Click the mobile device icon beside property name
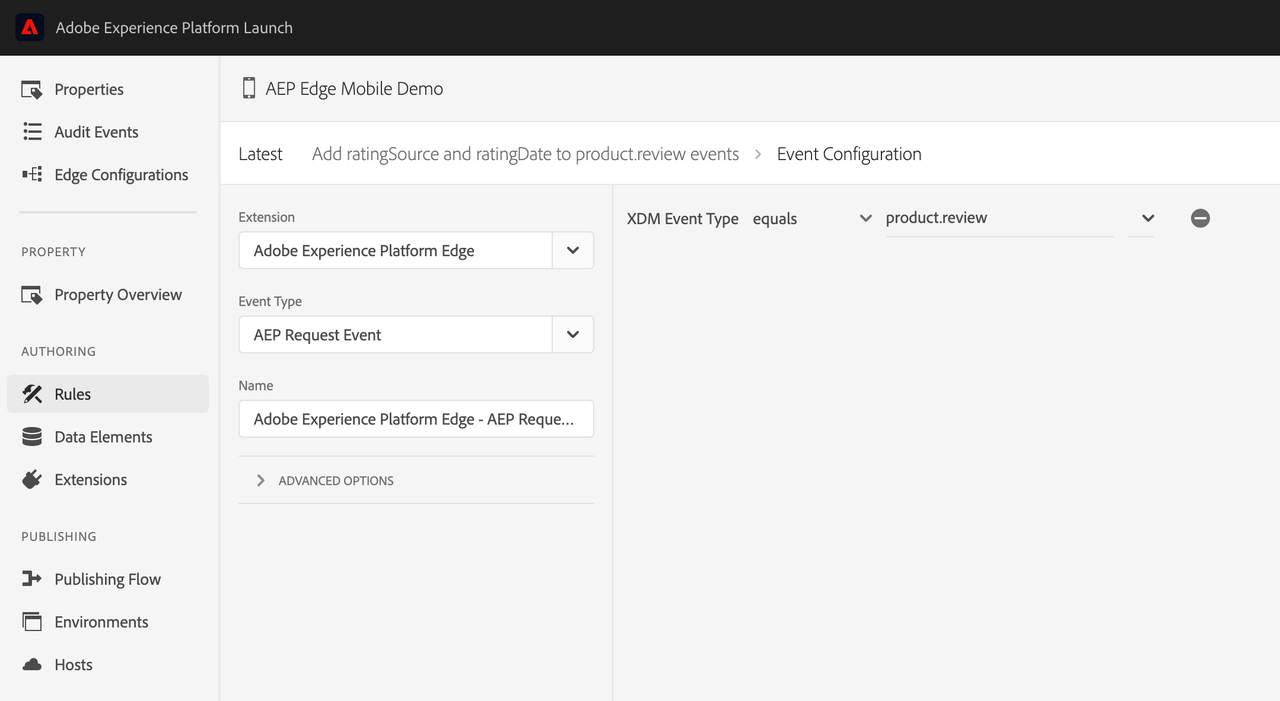 coord(249,89)
